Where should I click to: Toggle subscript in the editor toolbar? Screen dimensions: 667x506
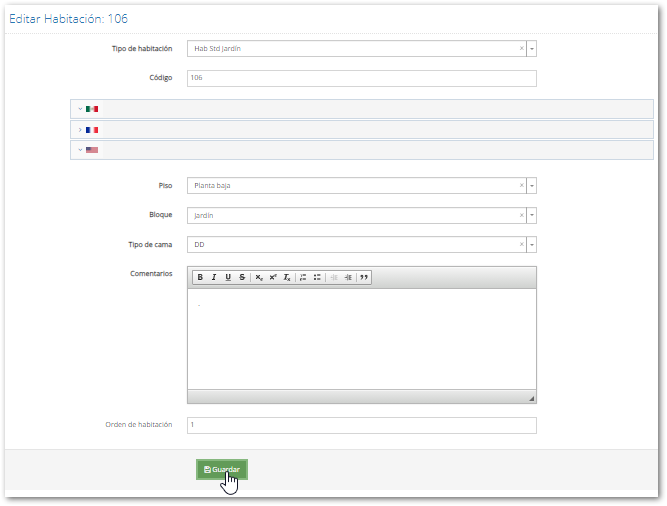pos(259,277)
